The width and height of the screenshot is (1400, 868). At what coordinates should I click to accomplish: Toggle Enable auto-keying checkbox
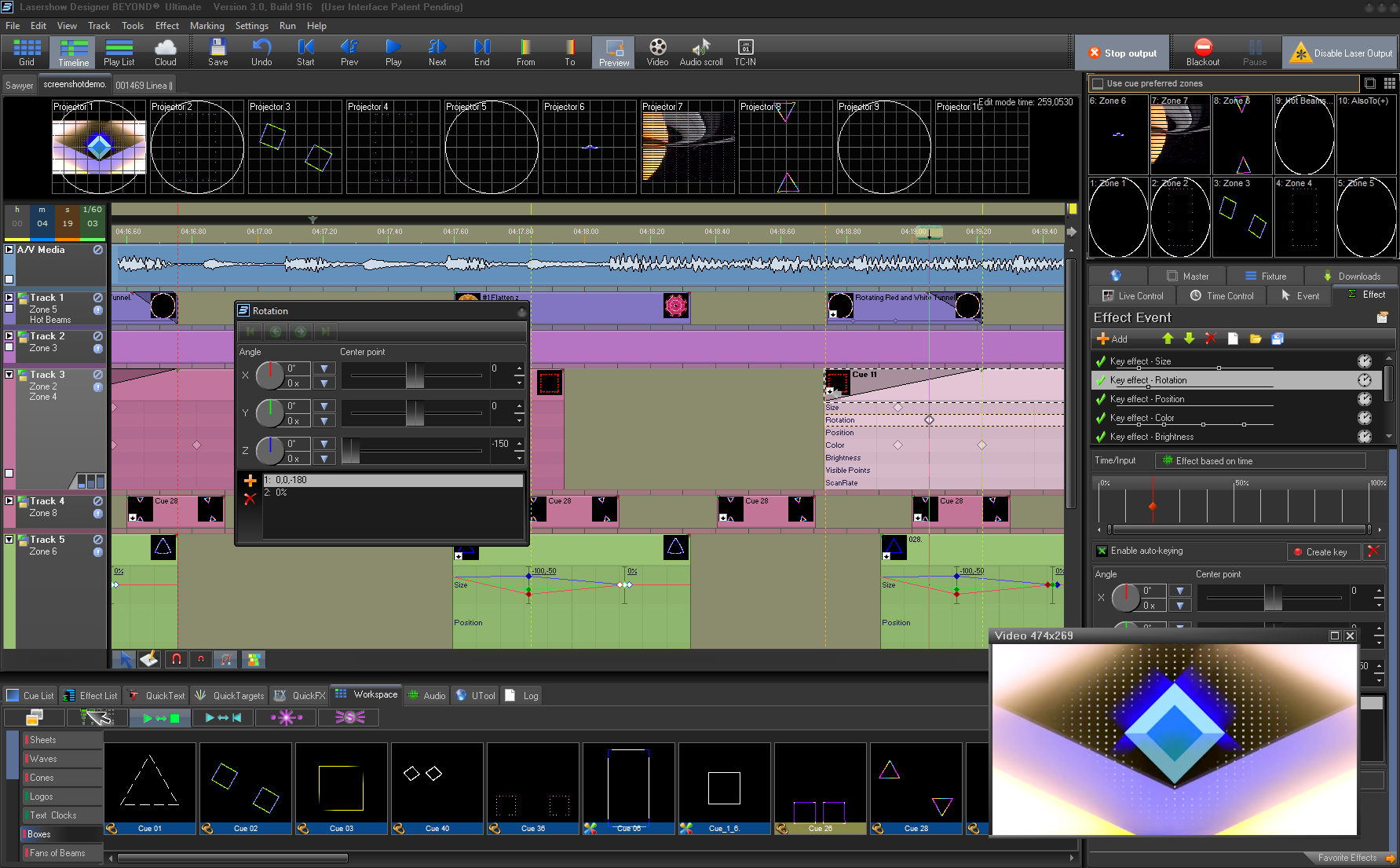tap(1102, 551)
